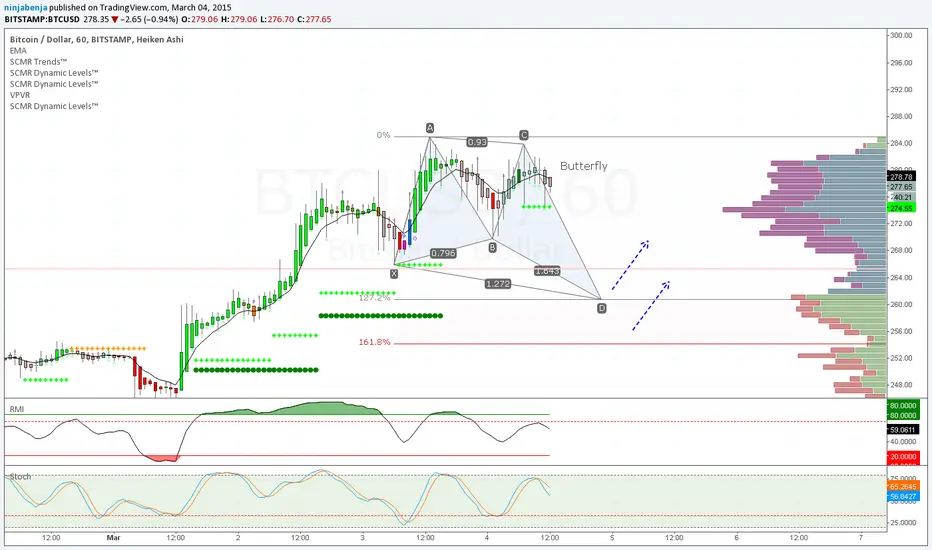Click the 0% Fibonacci level label

[383, 135]
